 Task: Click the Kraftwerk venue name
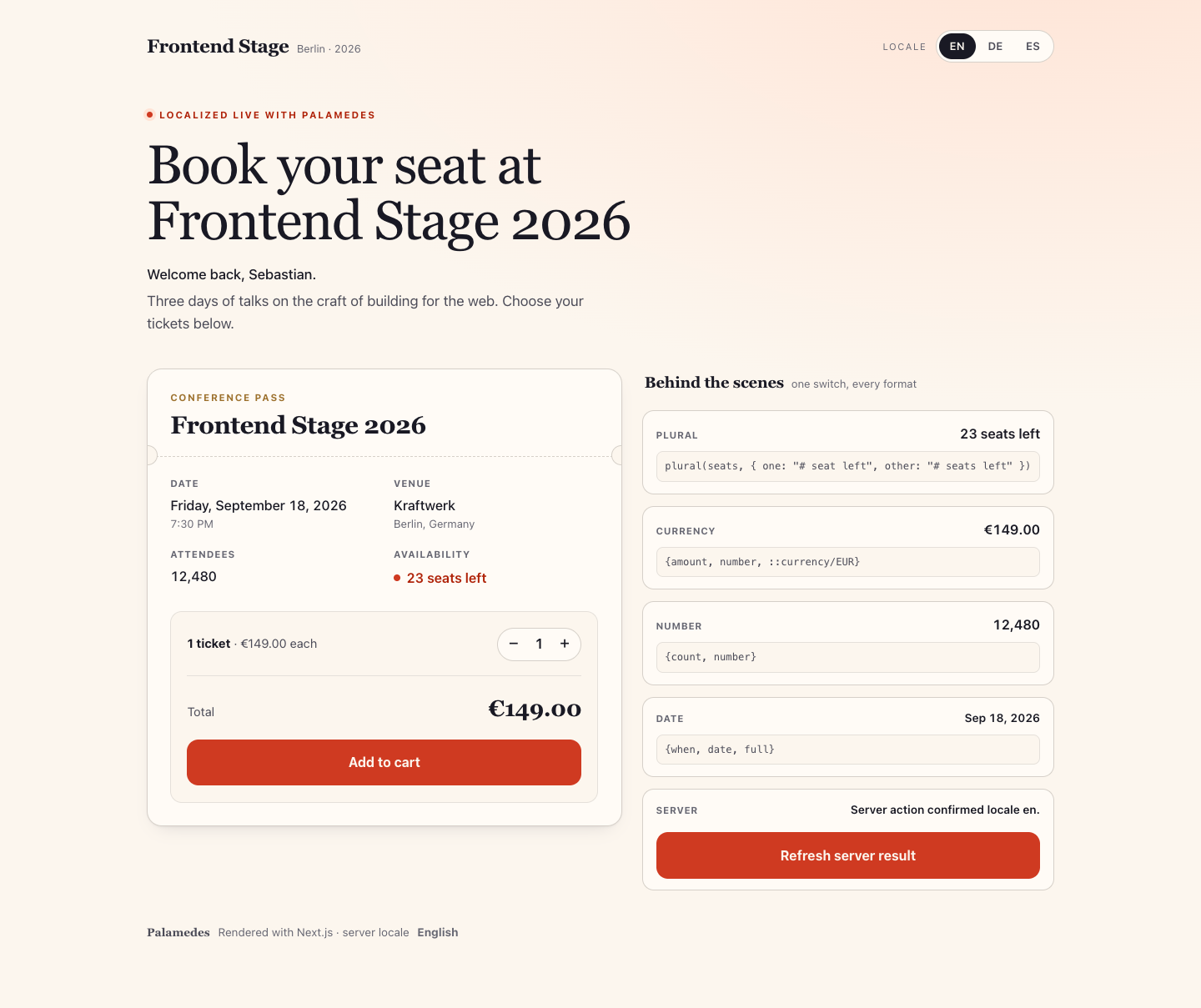[425, 505]
